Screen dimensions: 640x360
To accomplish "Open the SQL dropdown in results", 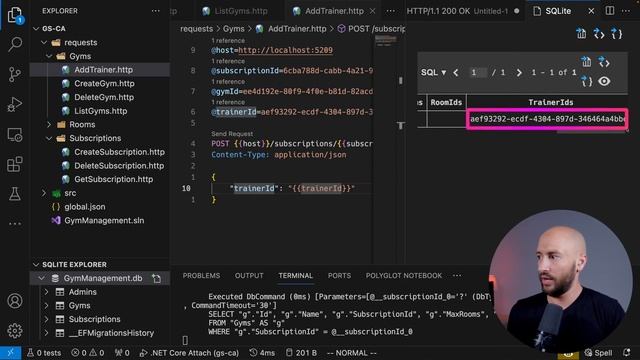I will pyautogui.click(x=433, y=73).
